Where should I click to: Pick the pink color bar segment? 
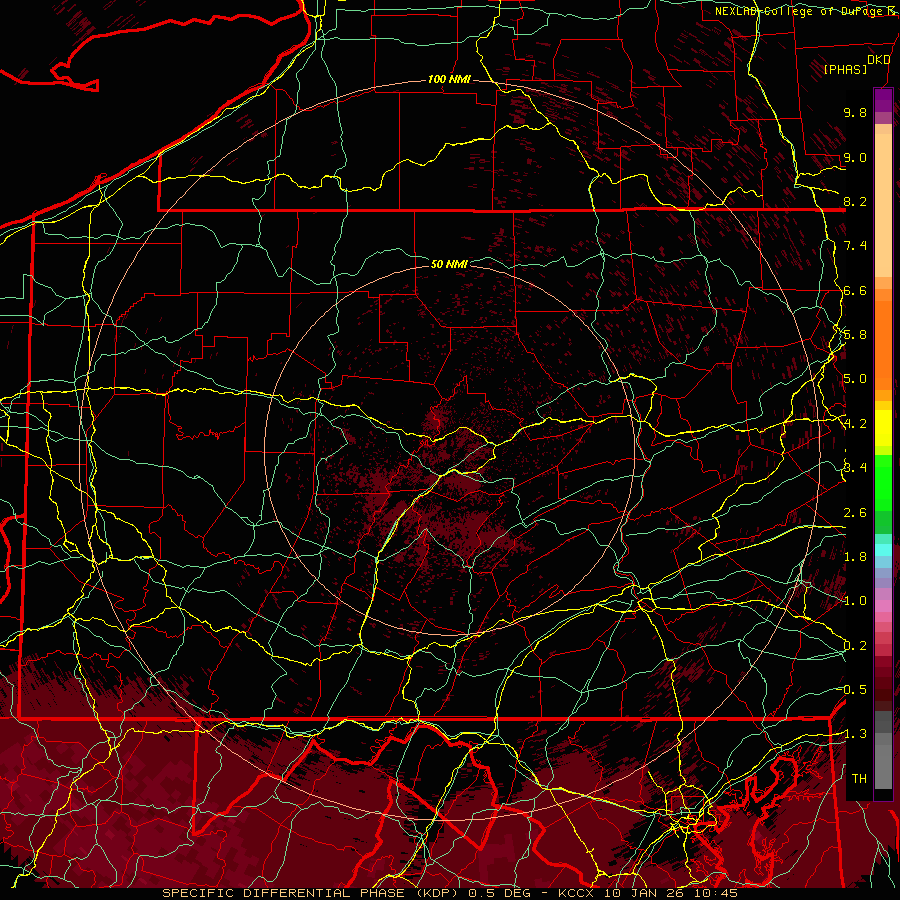pos(883,605)
